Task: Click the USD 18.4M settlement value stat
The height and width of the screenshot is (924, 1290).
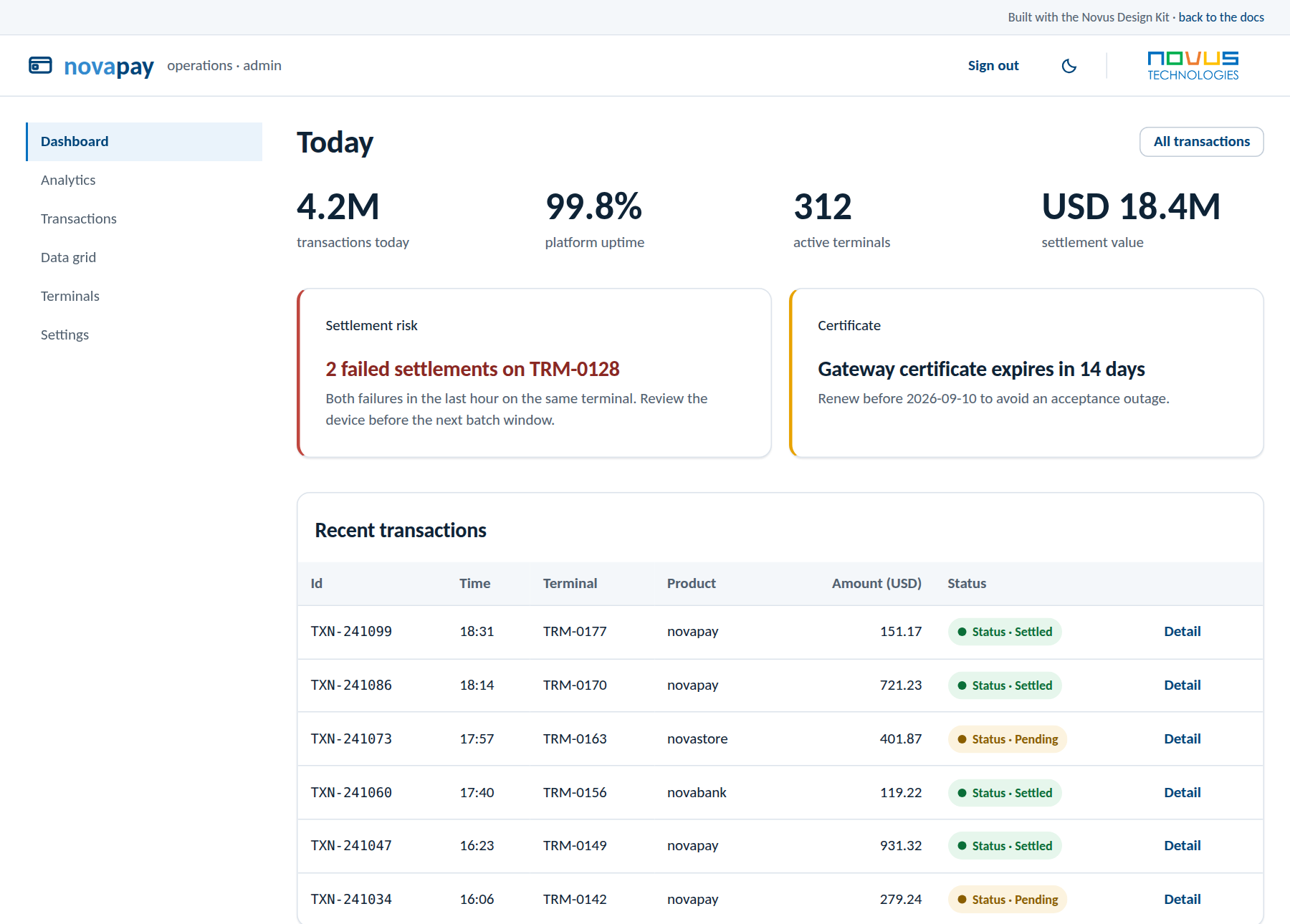Action: [1131, 220]
